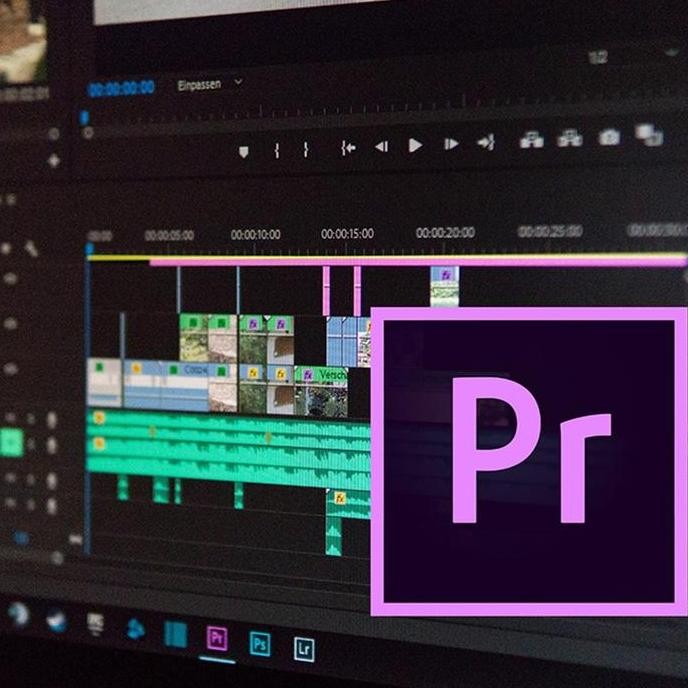Click the Mark Out brace button
Viewport: 688px width, 688px height.
click(x=306, y=150)
